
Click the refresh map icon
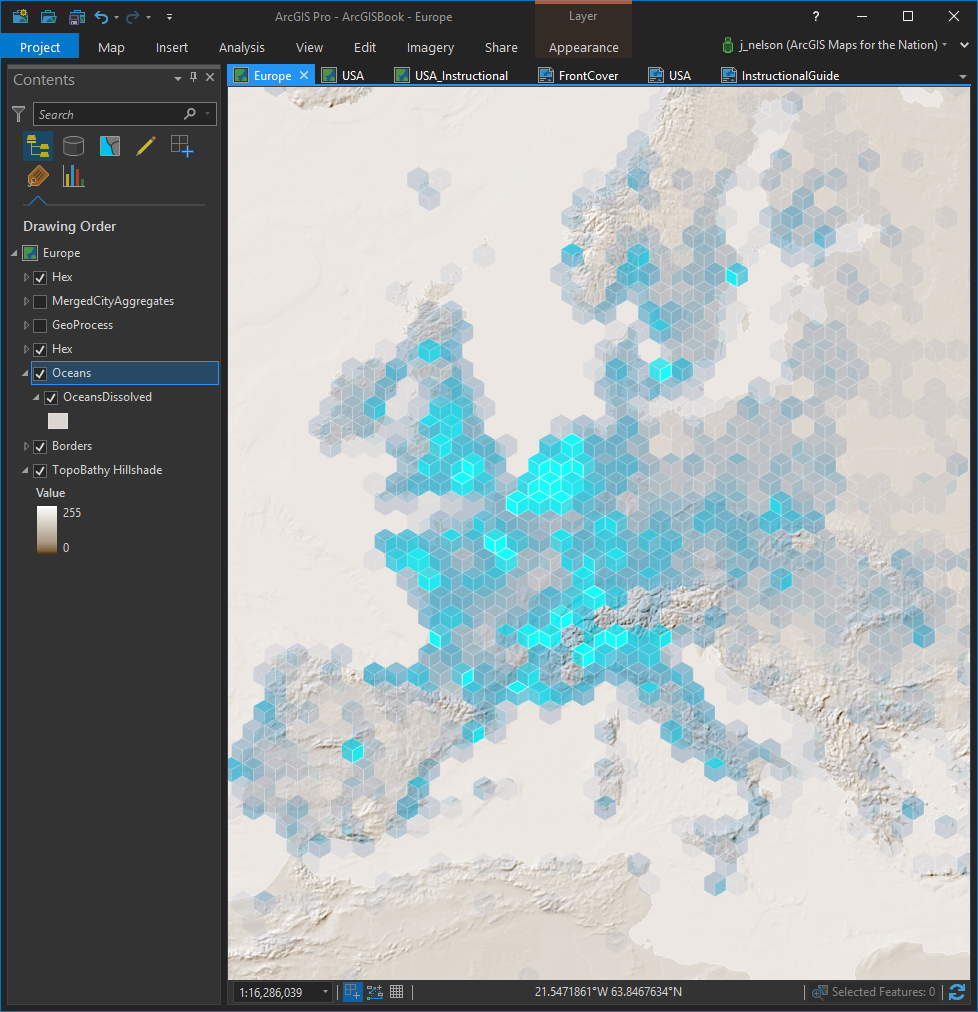tap(957, 992)
